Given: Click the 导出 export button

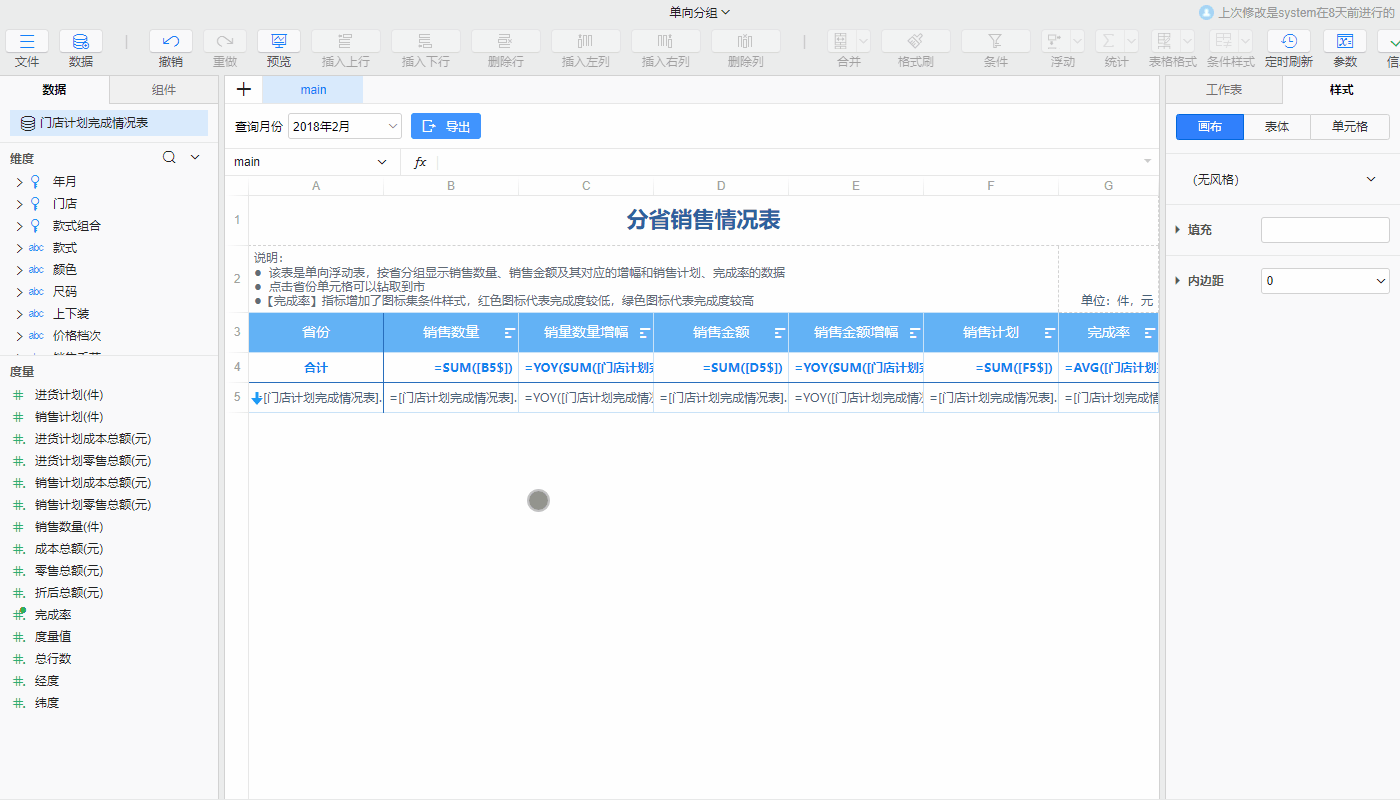Looking at the screenshot, I should pyautogui.click(x=445, y=126).
